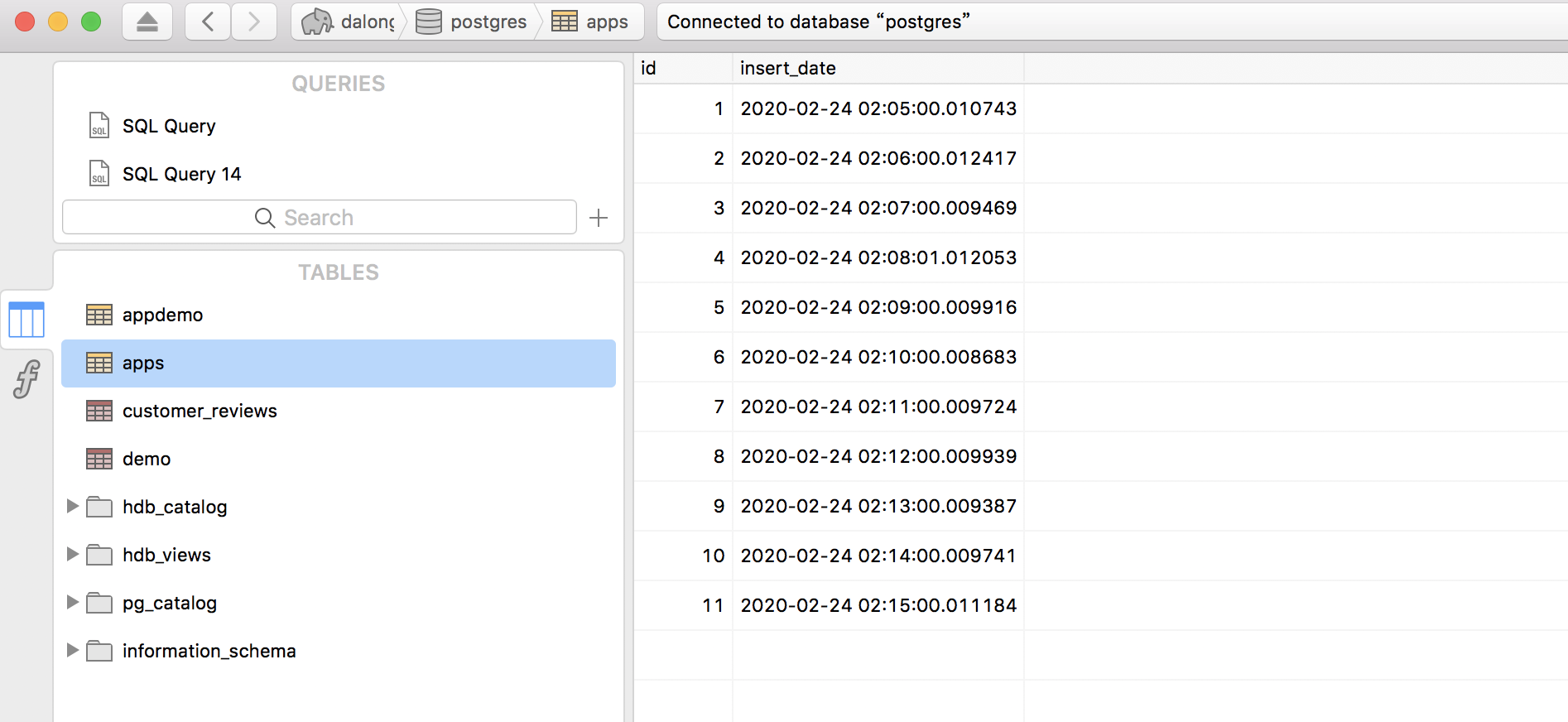1568x722 pixels.
Task: Expand the information_schema folder
Action: coord(73,650)
